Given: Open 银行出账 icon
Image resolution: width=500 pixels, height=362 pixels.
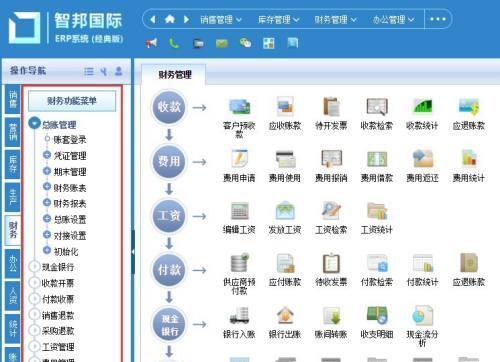Looking at the screenshot, I should [285, 315].
